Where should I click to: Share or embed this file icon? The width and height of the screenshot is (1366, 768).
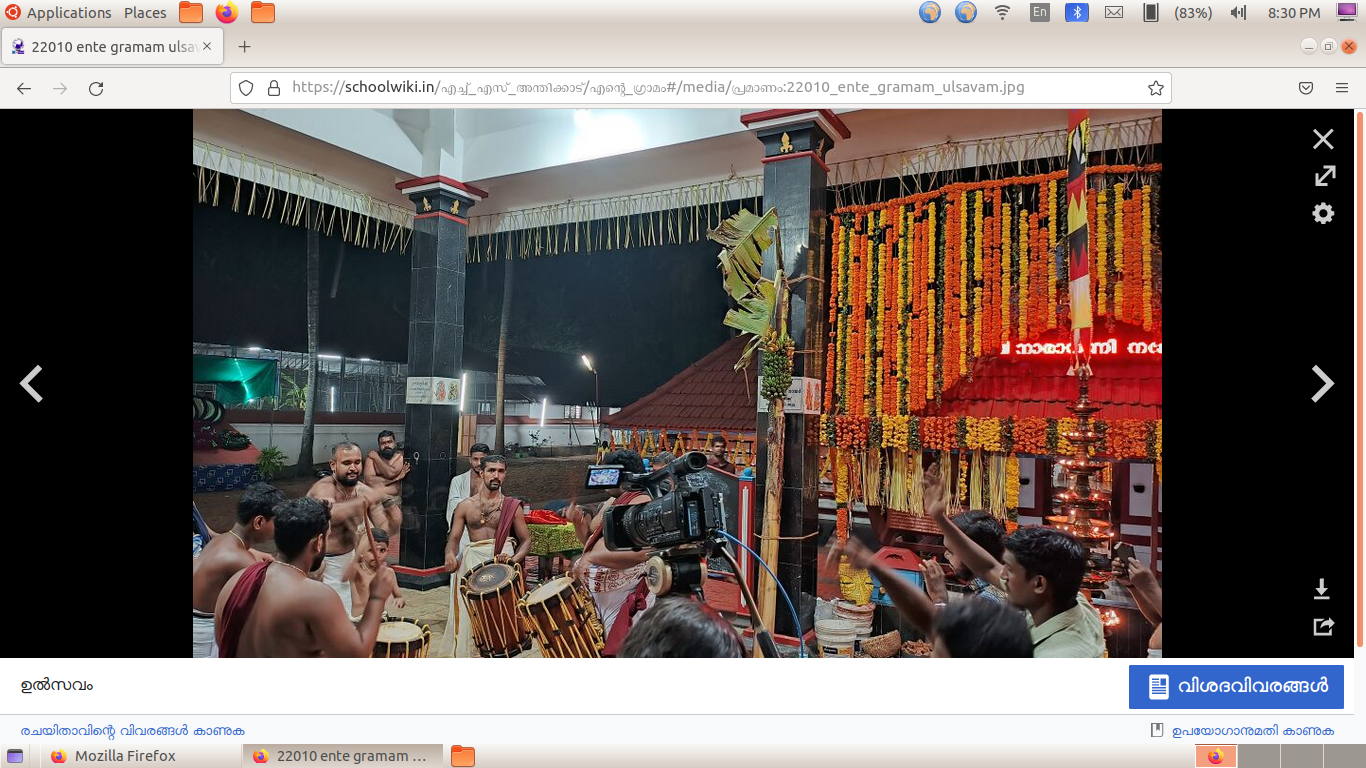pos(1323,627)
